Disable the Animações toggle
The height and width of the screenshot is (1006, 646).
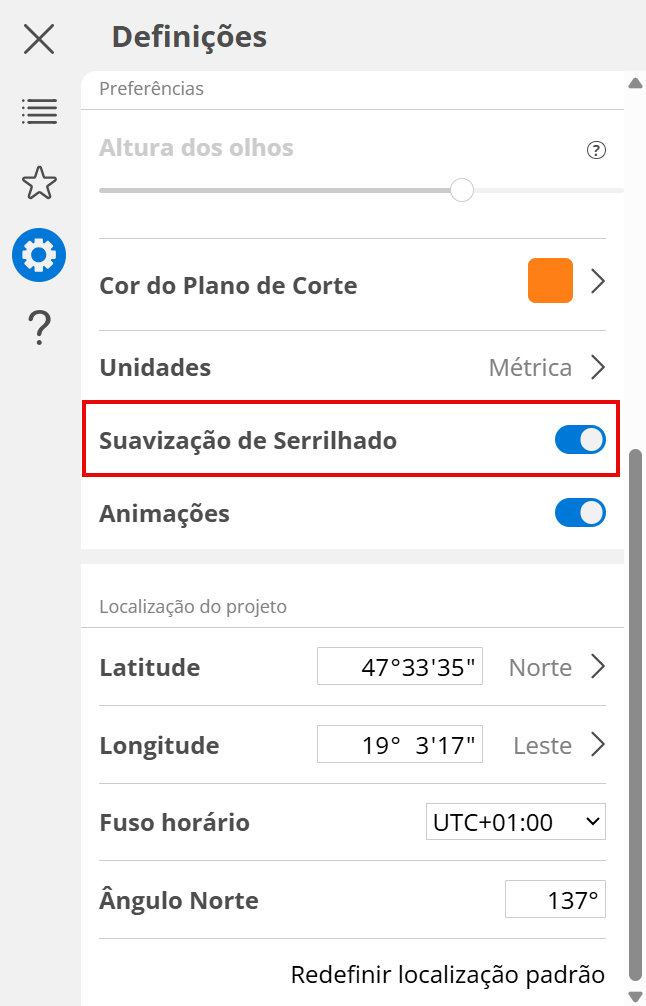pos(580,513)
